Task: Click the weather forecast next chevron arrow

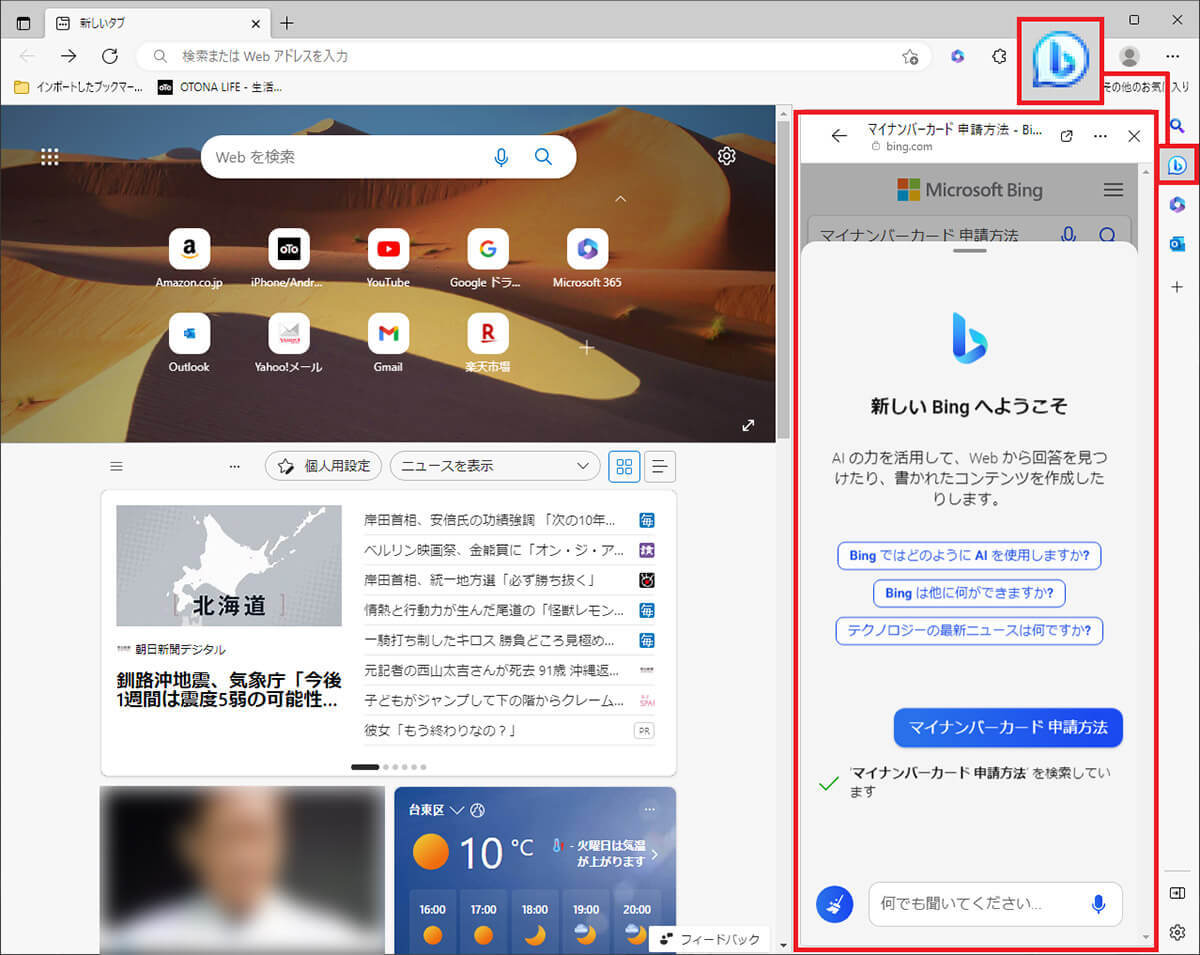Action: pos(655,854)
